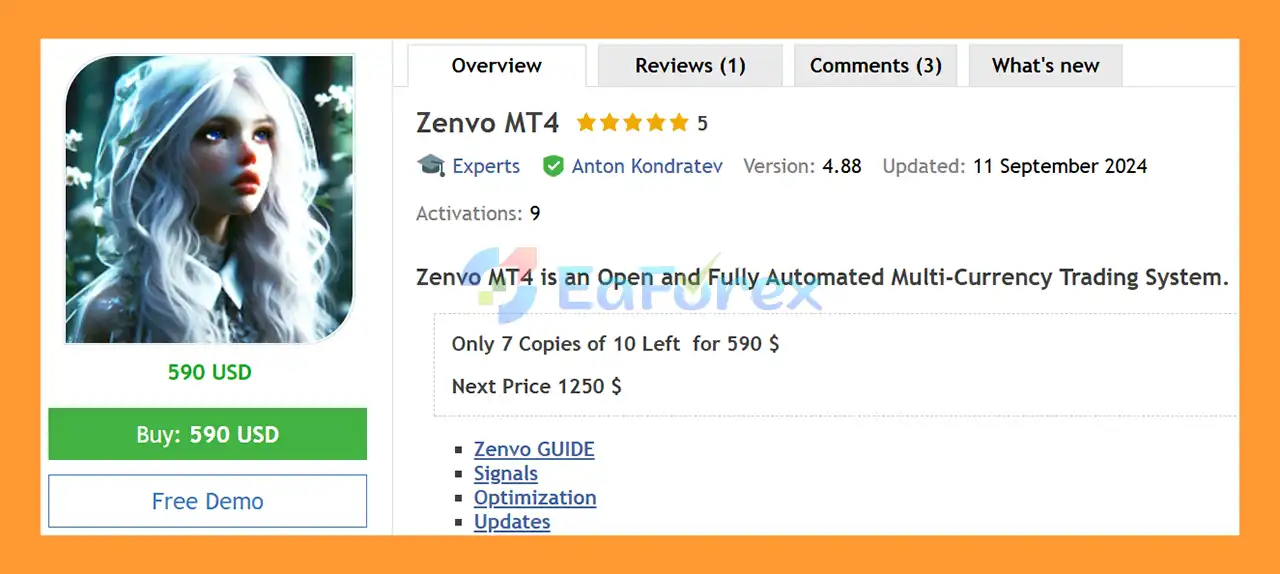Open the Zenvo GUIDE link
Screen dimensions: 1280x574
coord(534,449)
